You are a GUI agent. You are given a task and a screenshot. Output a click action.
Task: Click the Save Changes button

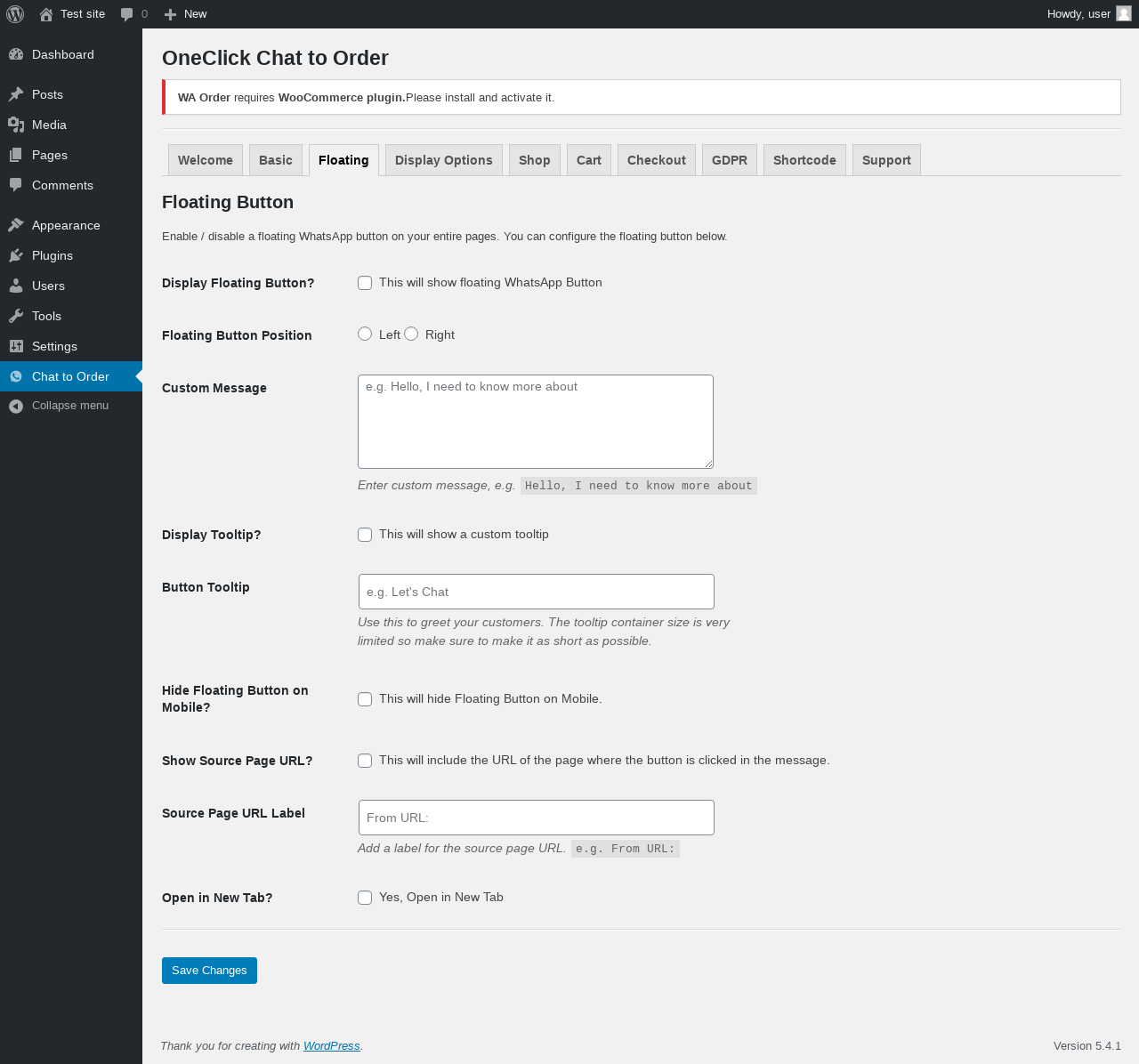click(209, 971)
